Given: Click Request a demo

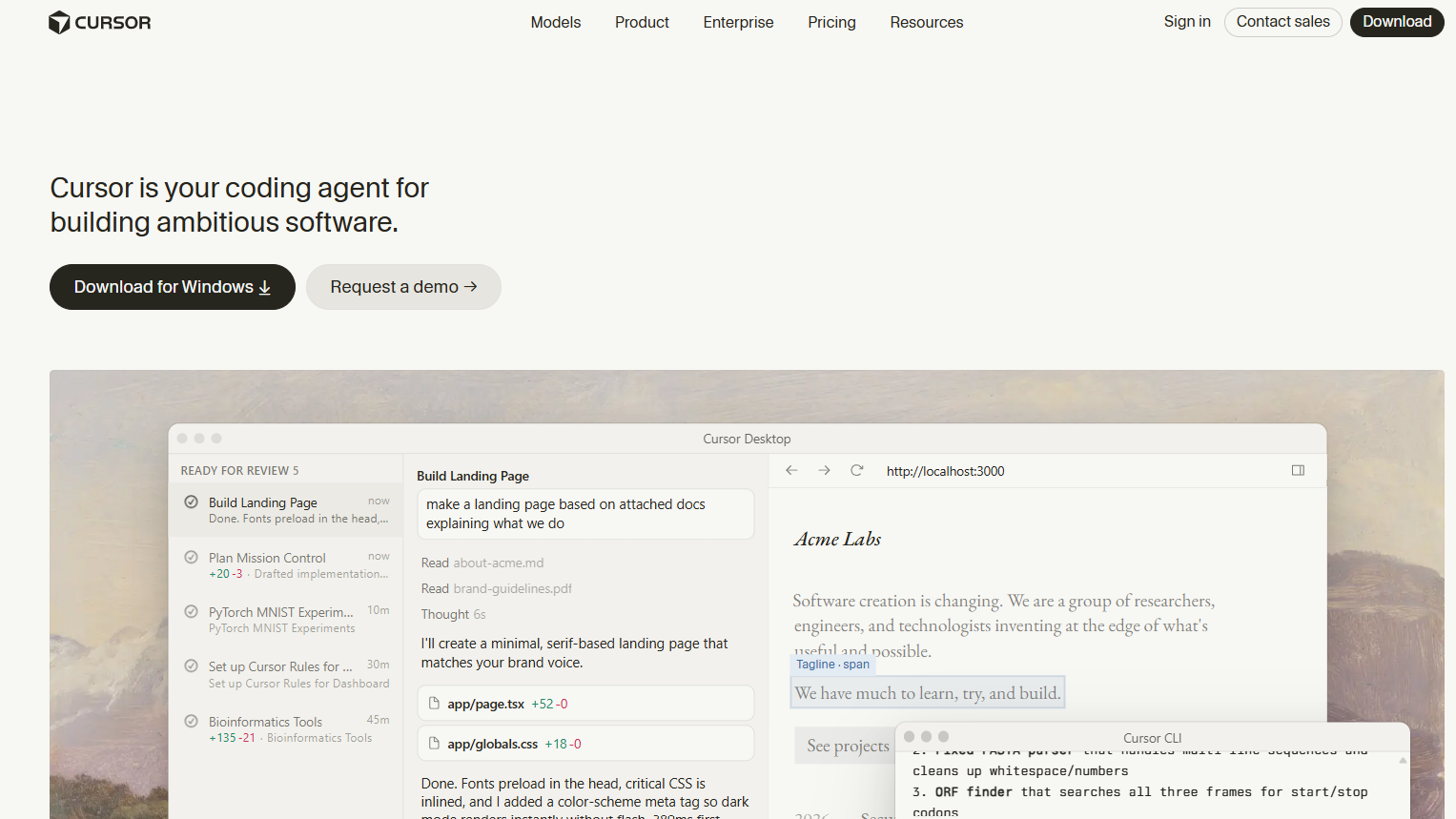Looking at the screenshot, I should coord(403,287).
